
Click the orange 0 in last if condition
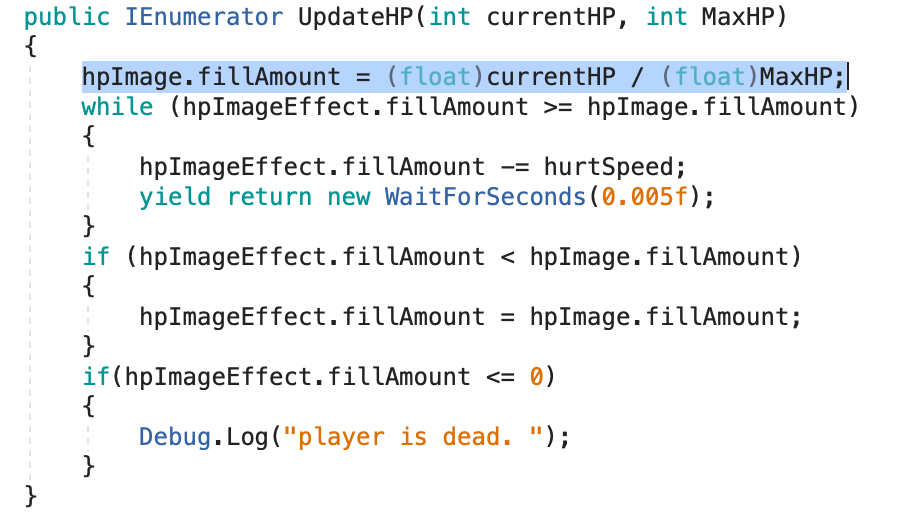tap(536, 377)
